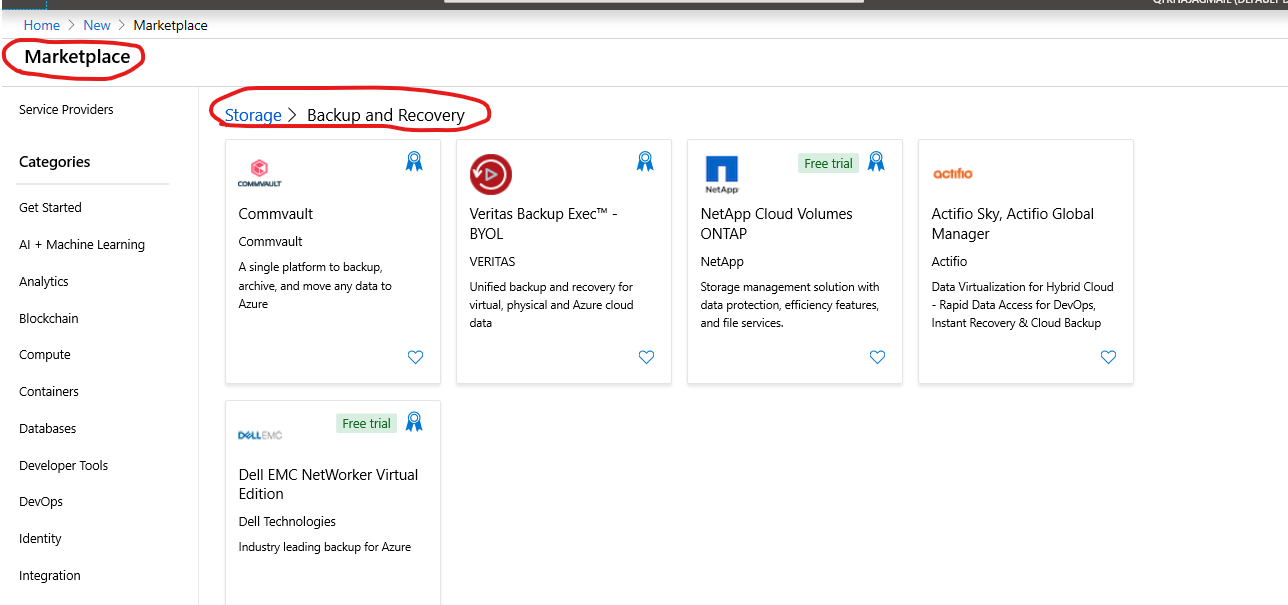Click the certified badge on Dell EMC card

[414, 422]
